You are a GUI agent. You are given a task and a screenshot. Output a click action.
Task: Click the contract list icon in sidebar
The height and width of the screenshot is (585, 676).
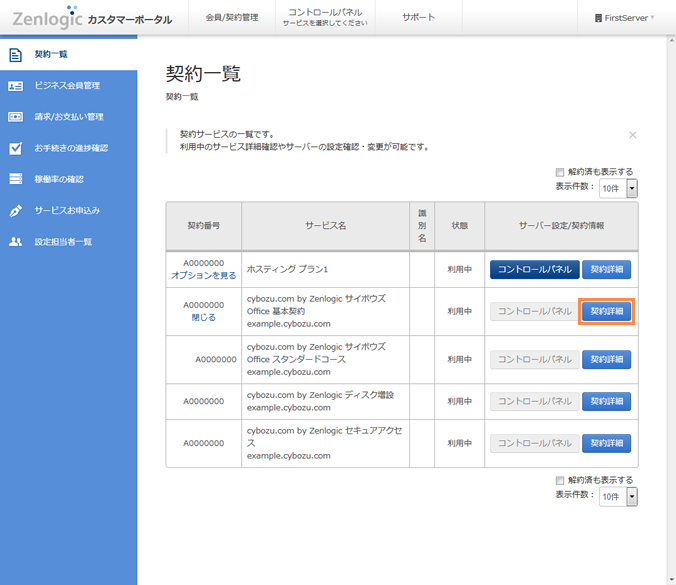pos(15,55)
